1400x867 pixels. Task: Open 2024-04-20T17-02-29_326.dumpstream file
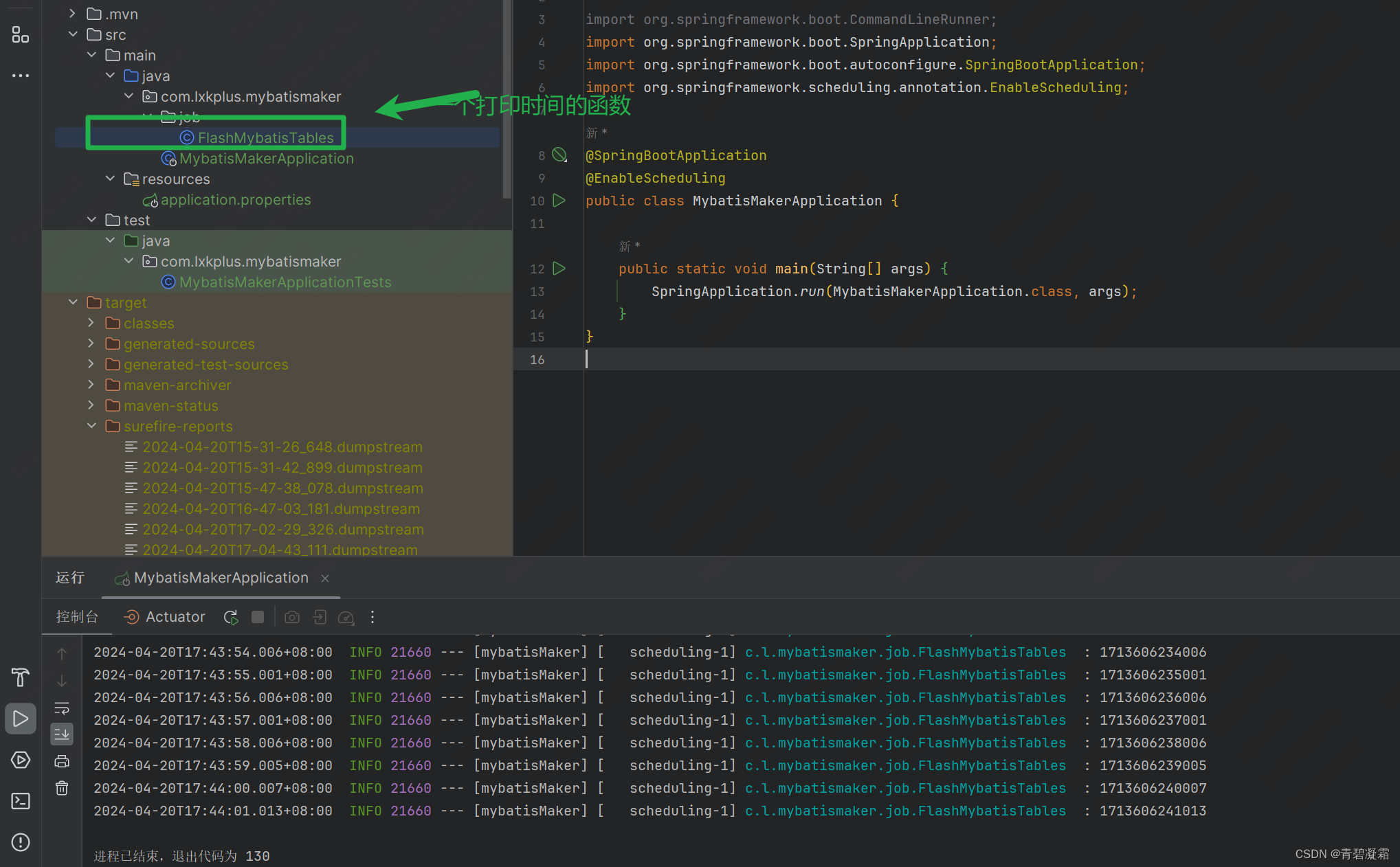(x=283, y=529)
